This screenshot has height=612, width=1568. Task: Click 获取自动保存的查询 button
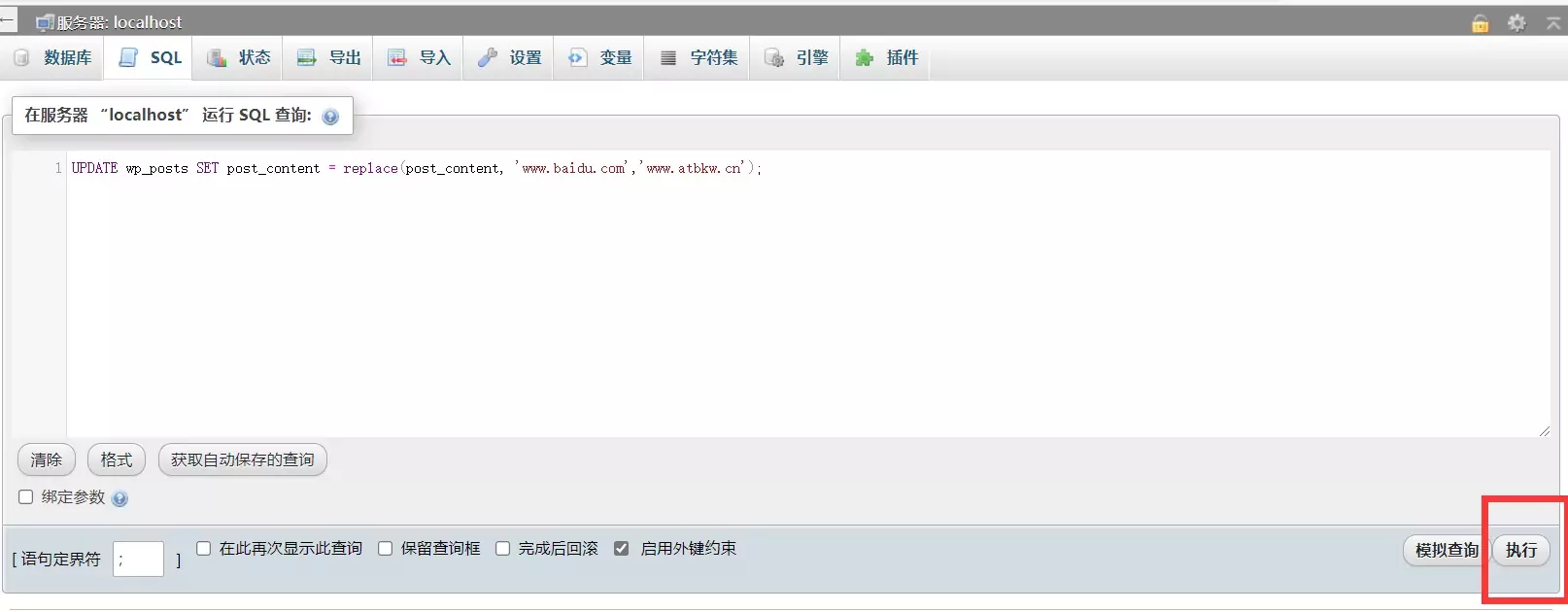coord(243,459)
